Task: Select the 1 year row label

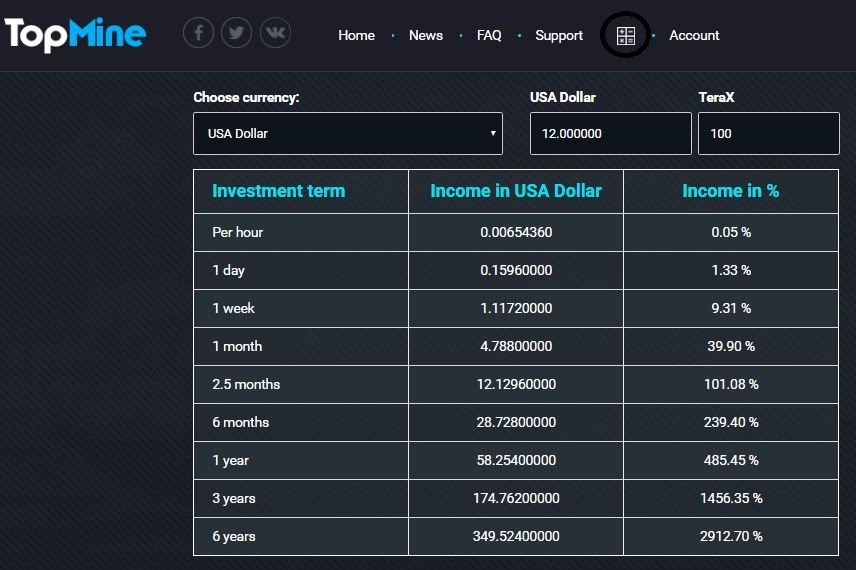Action: (230, 460)
